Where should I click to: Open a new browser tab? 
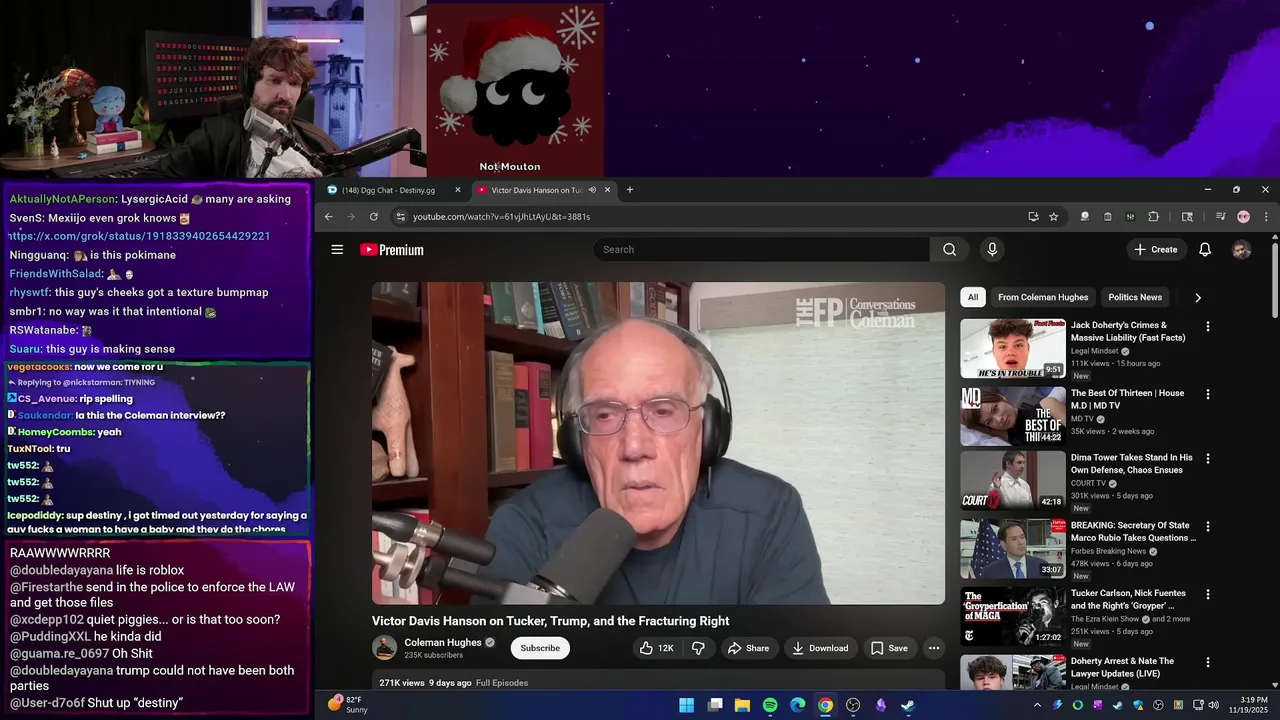click(x=629, y=190)
